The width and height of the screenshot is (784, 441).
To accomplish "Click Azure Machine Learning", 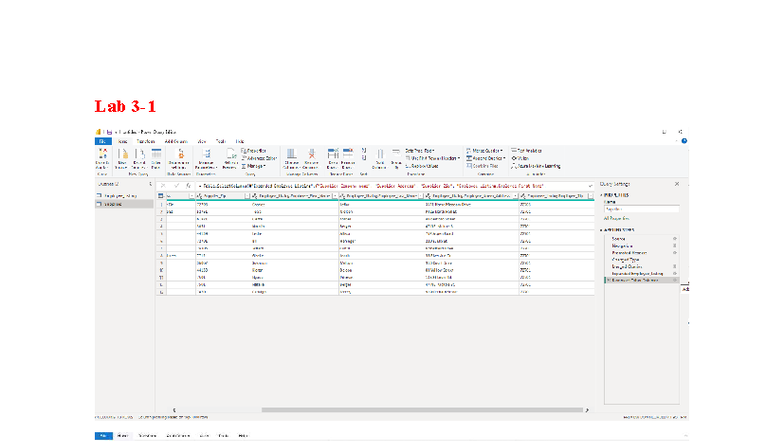I will [536, 166].
